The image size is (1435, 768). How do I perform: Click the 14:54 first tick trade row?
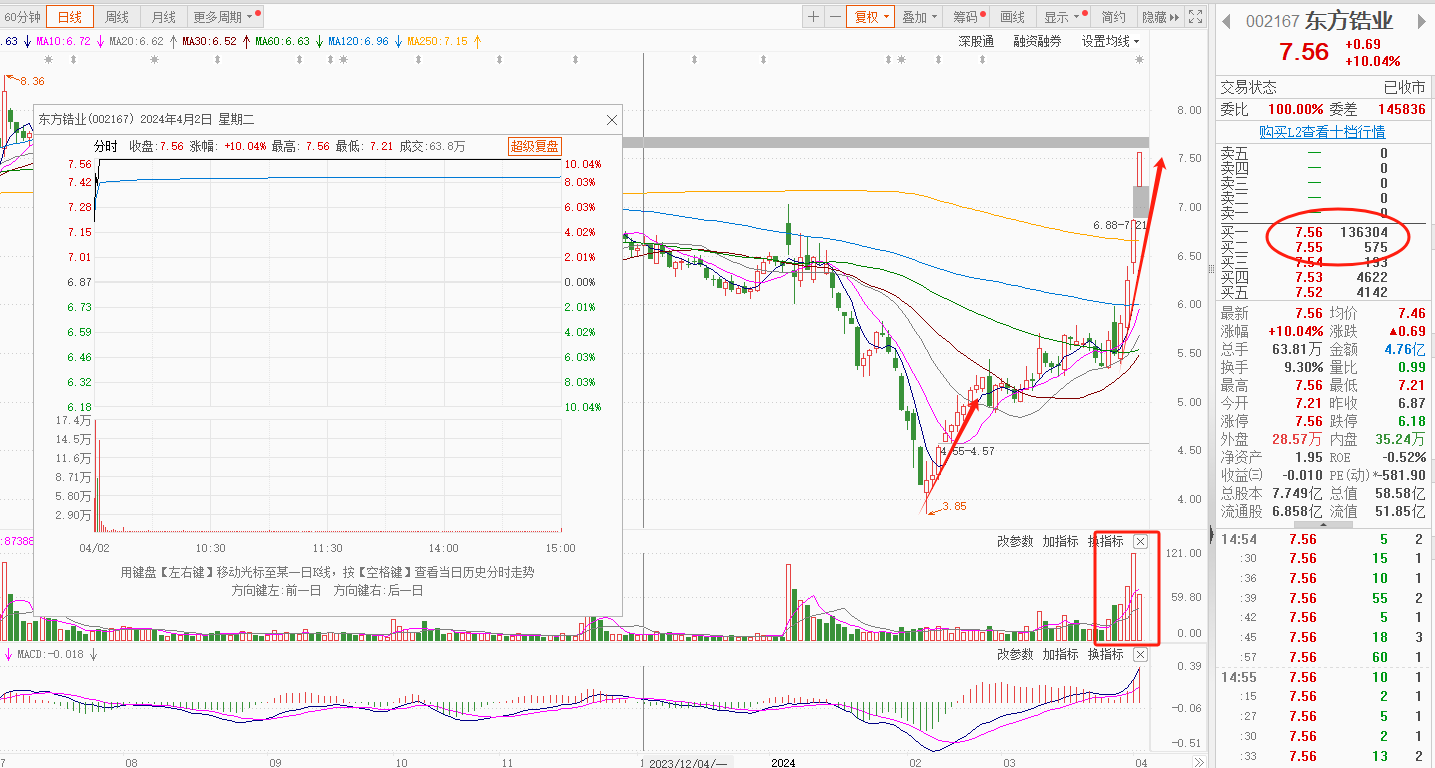tap(1322, 539)
